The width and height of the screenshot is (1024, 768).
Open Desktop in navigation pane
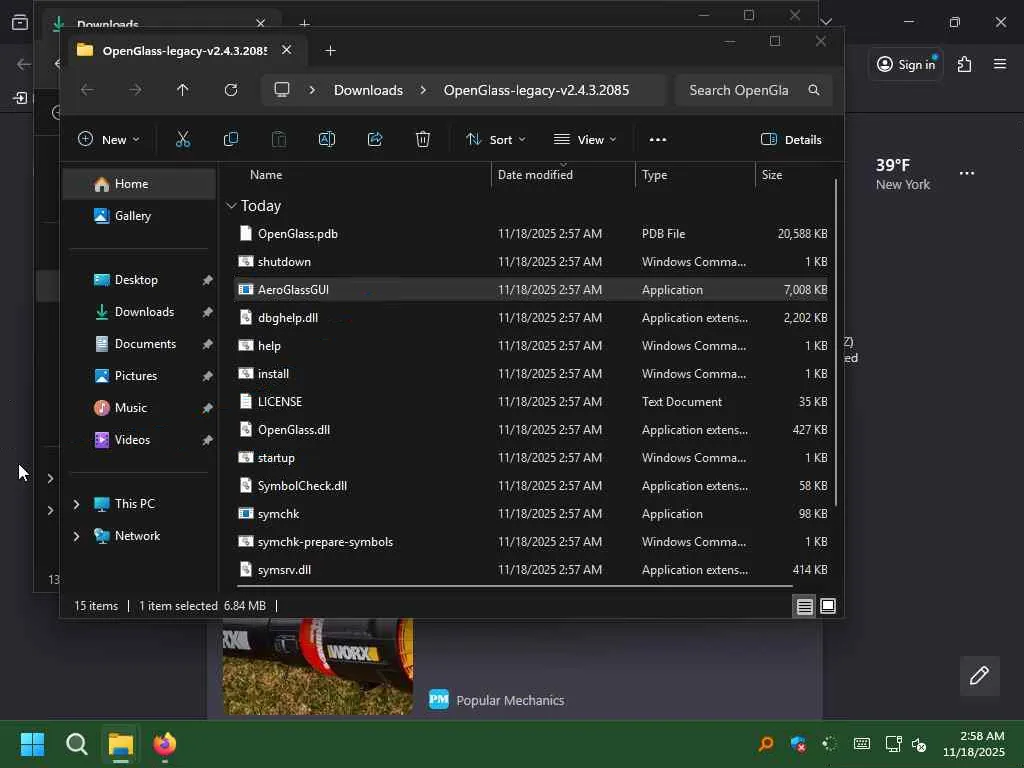(139, 280)
